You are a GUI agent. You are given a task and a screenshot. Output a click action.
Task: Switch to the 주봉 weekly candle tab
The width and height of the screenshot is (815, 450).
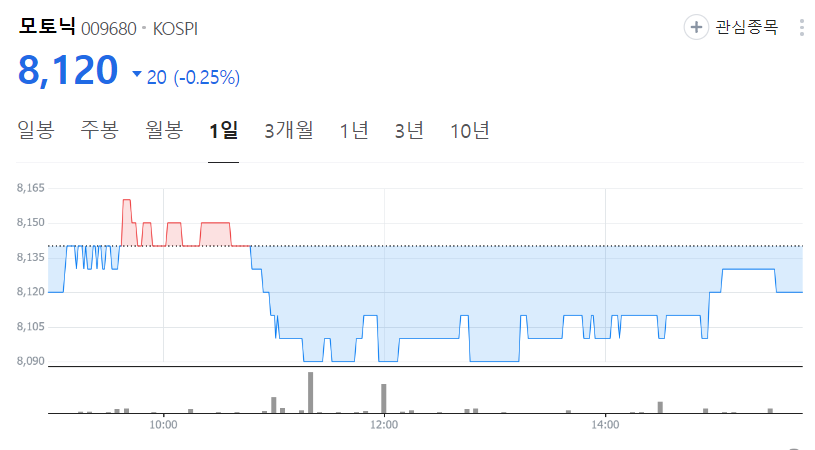100,130
